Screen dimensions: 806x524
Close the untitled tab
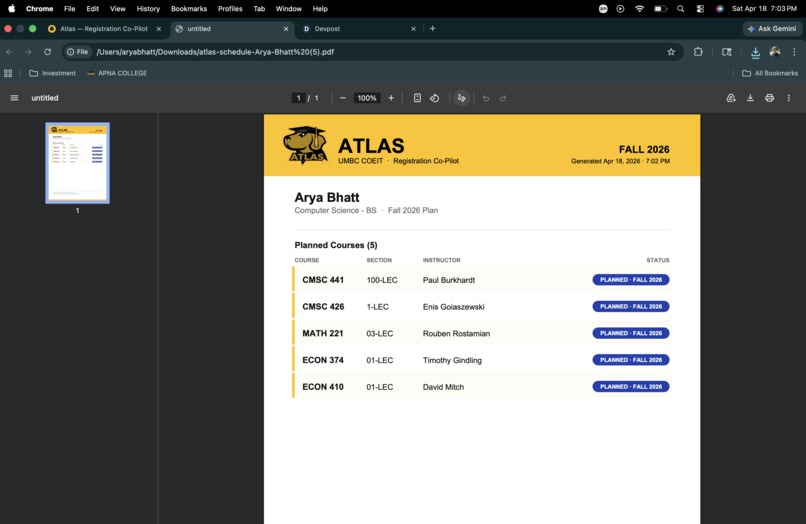click(x=286, y=29)
